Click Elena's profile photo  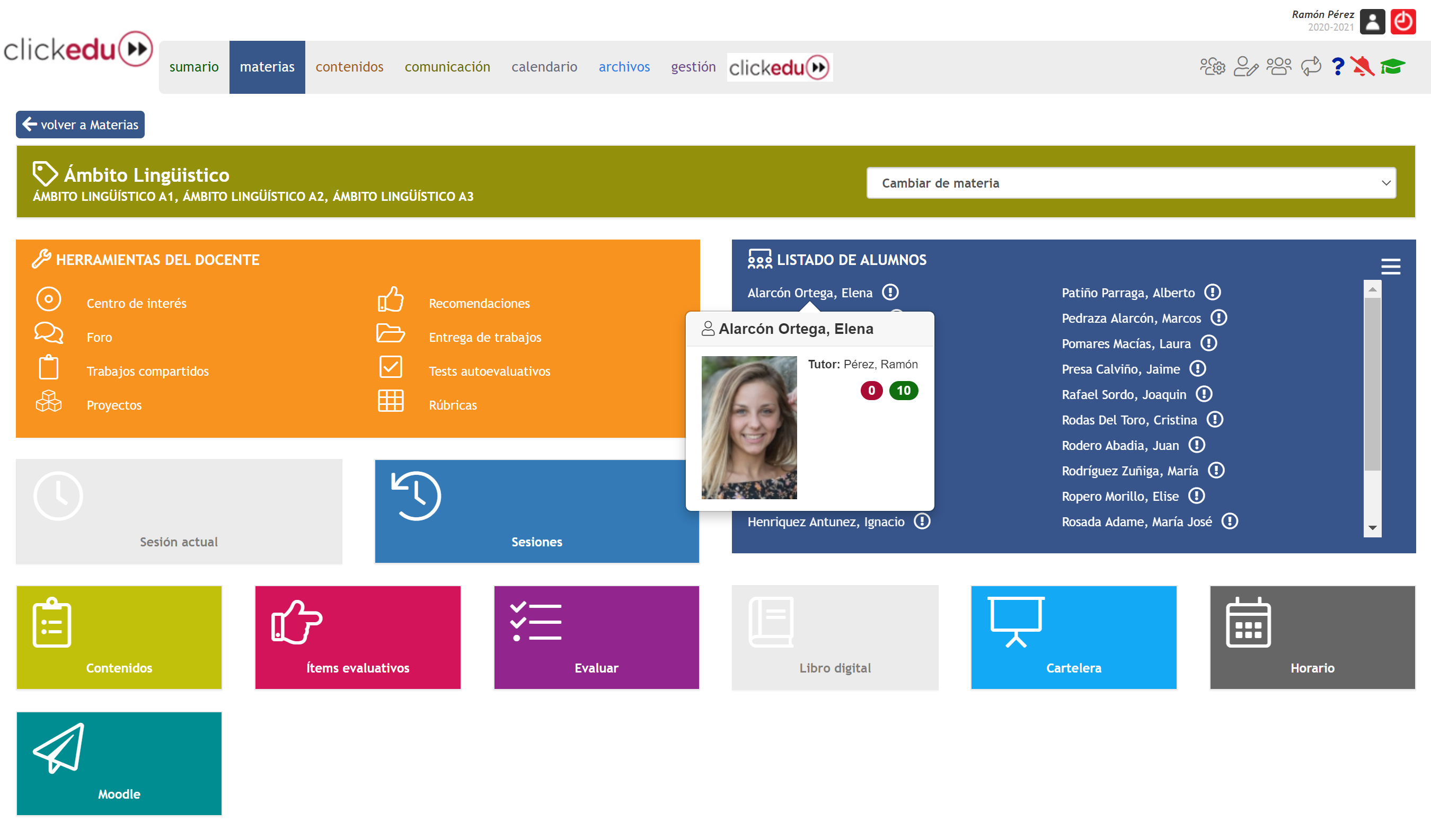click(x=749, y=427)
